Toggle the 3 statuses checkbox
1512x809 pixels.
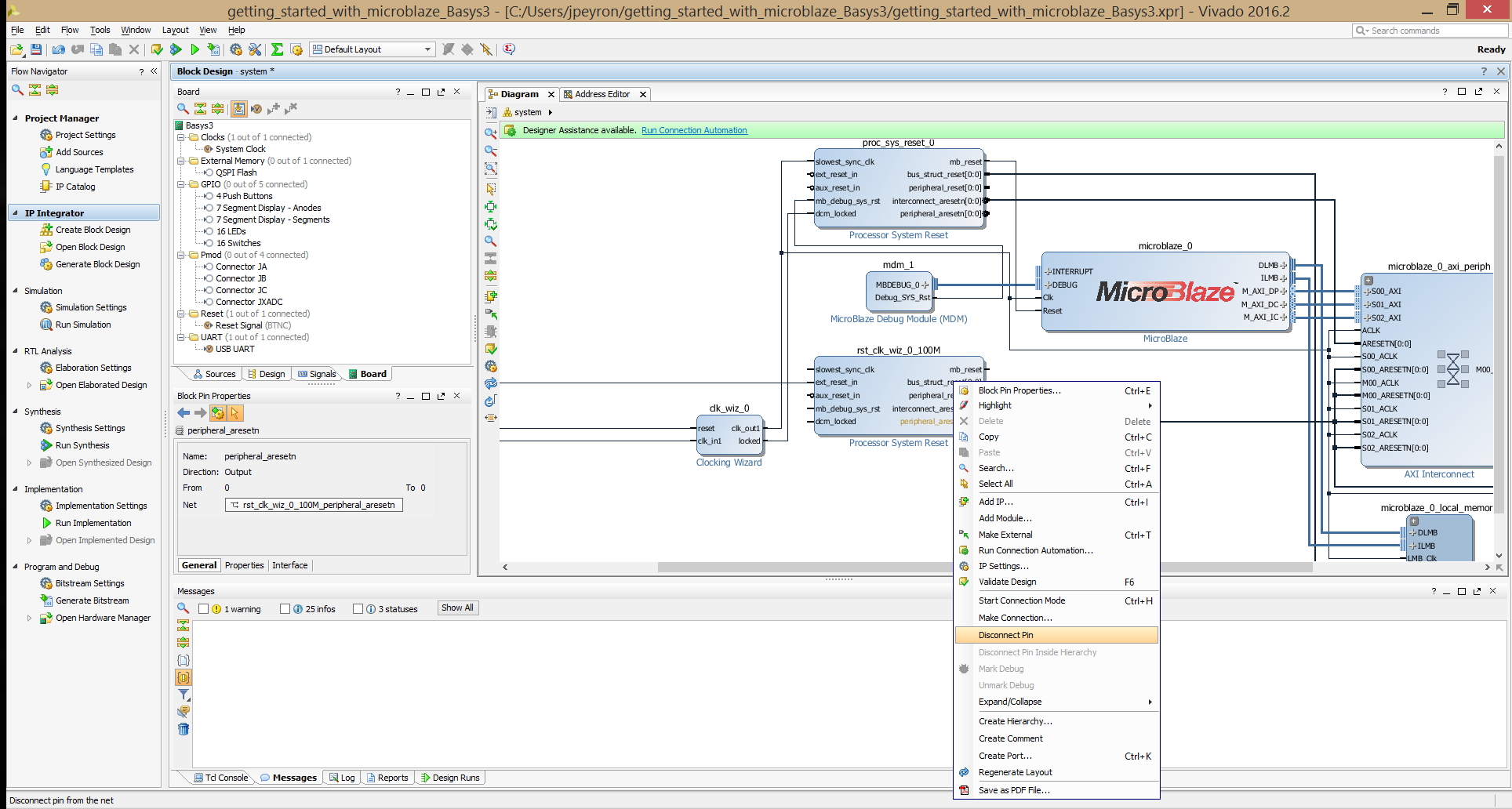[358, 608]
